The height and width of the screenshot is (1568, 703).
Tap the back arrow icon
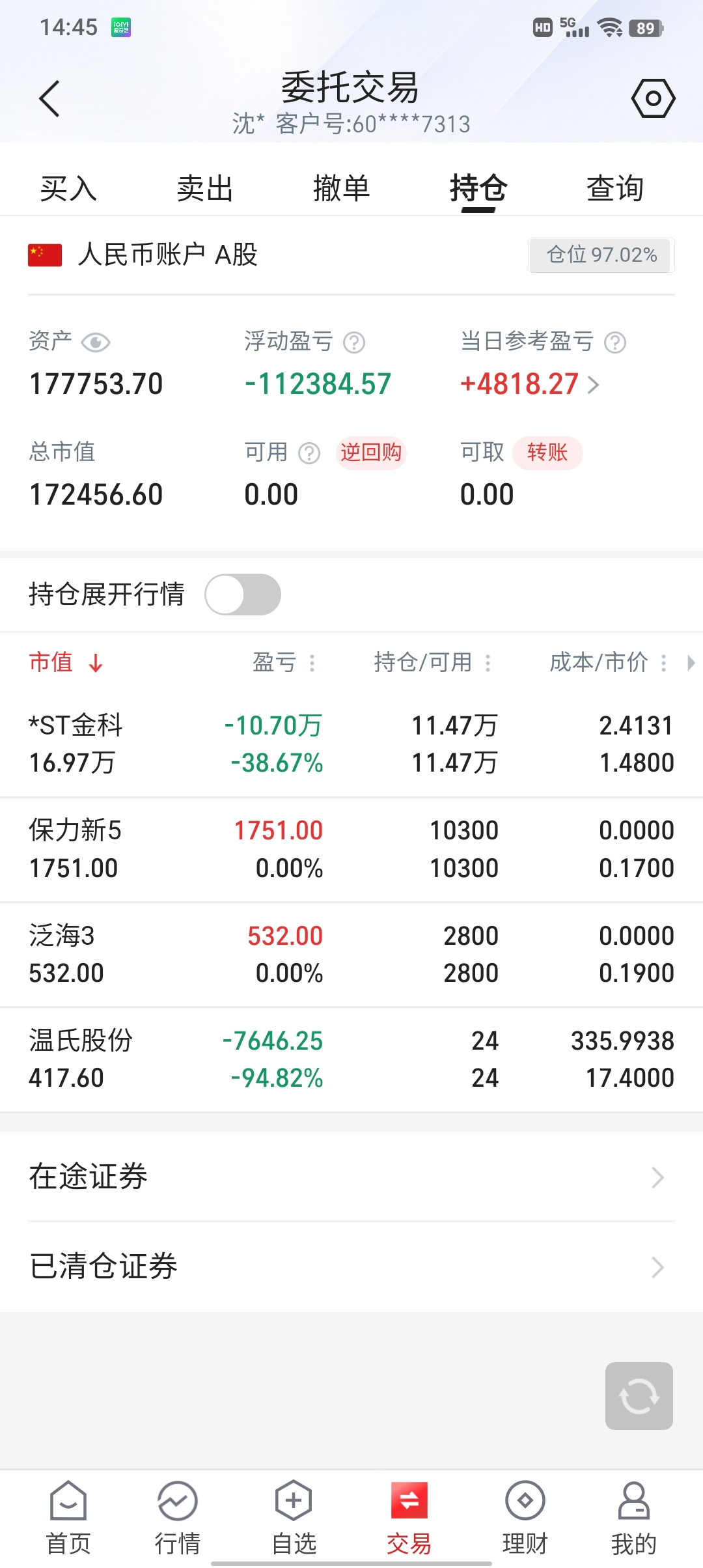(x=49, y=99)
